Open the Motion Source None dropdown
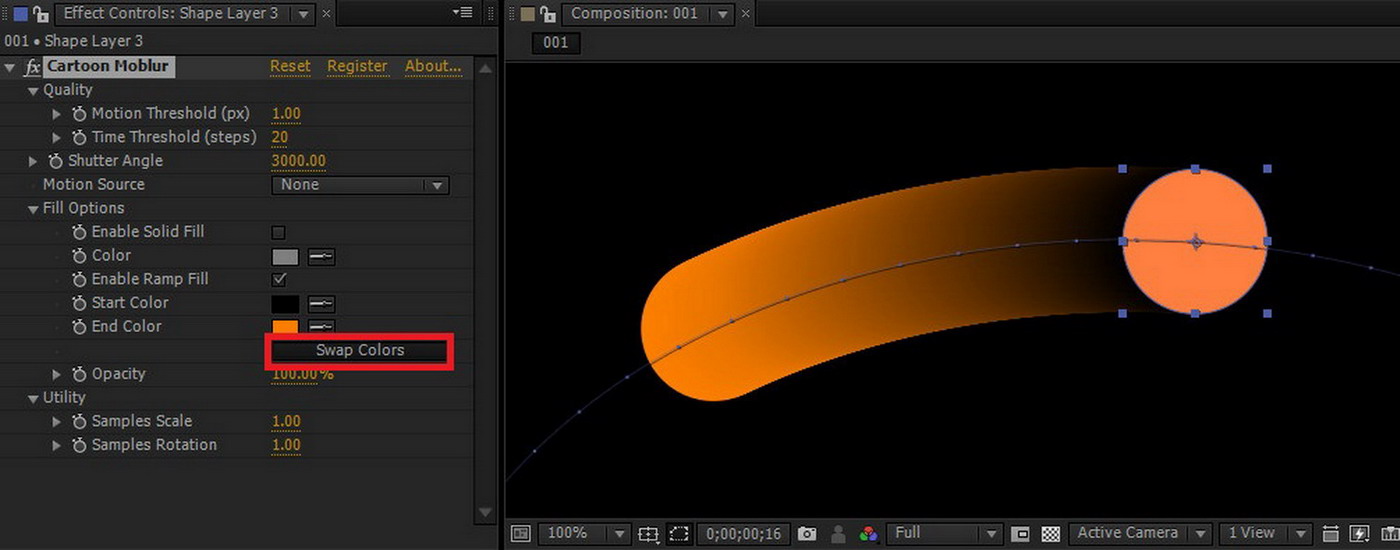This screenshot has width=1400, height=550. (x=360, y=185)
